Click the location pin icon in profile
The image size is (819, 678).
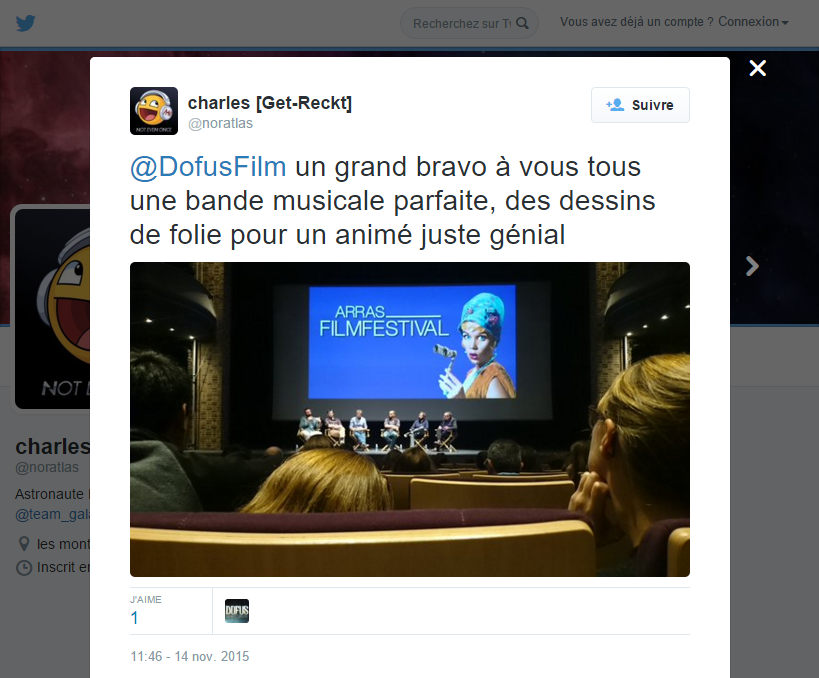(x=24, y=544)
